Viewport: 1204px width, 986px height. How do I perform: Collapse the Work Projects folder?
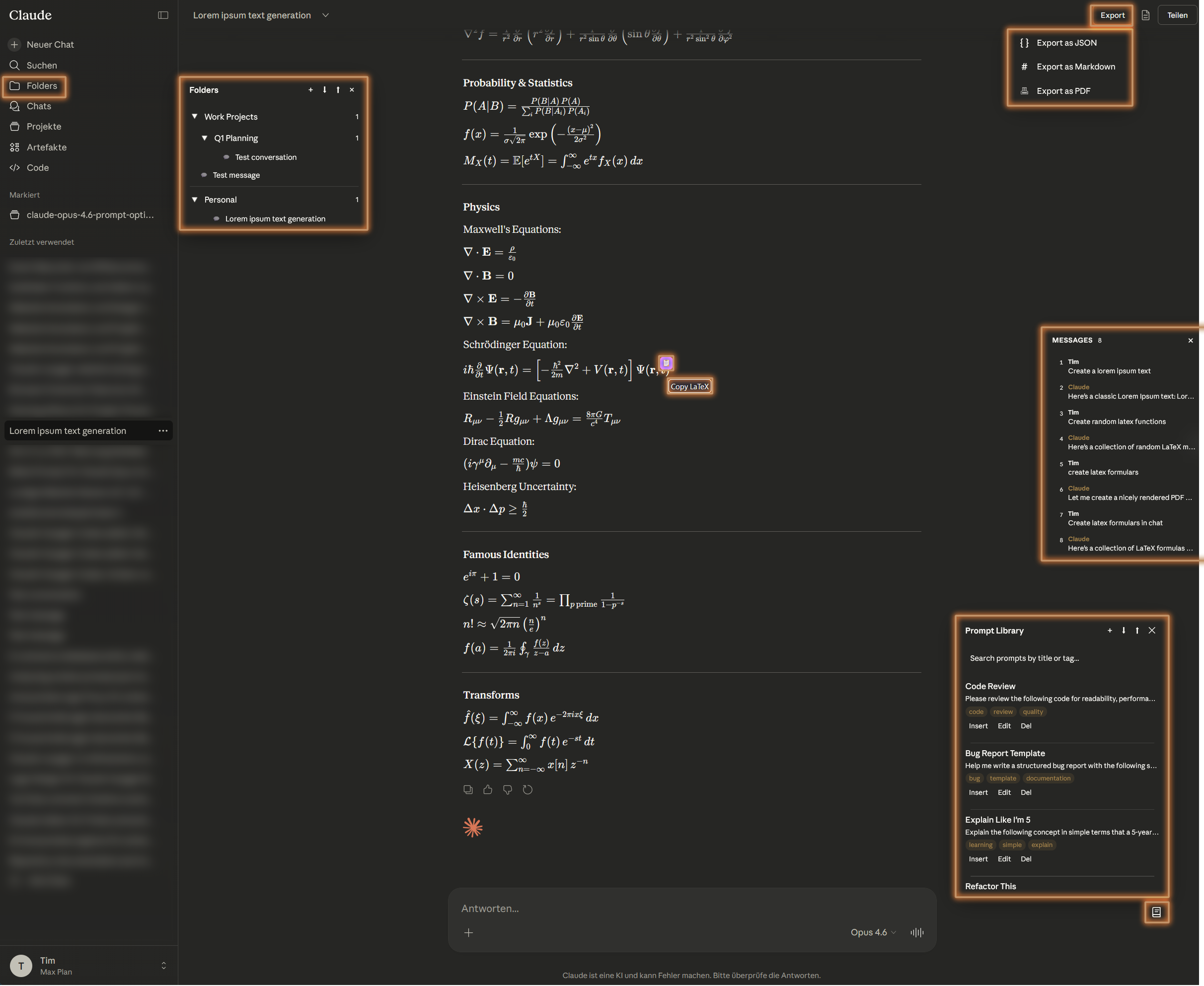194,117
